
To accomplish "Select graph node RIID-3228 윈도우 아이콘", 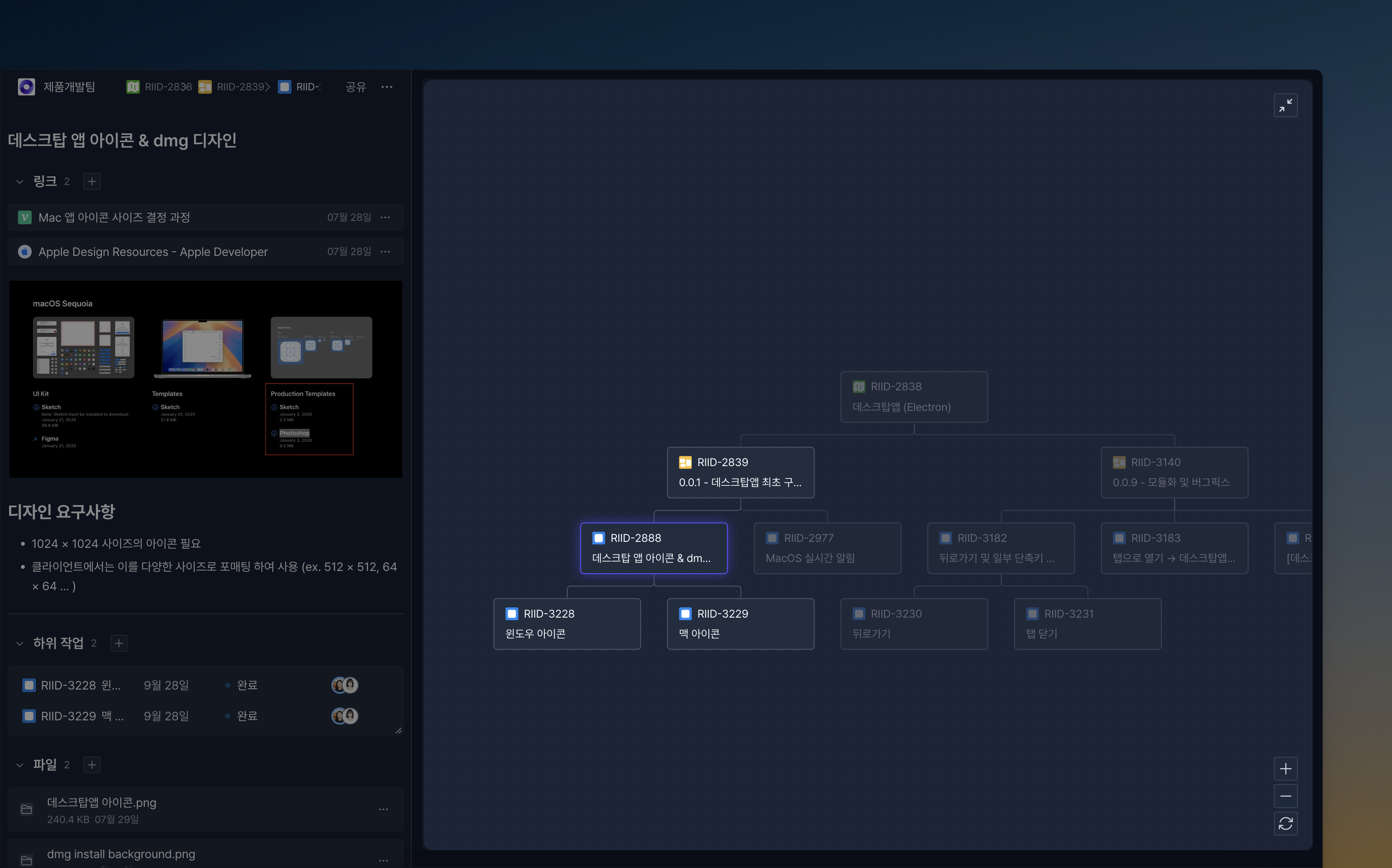I will click(567, 624).
